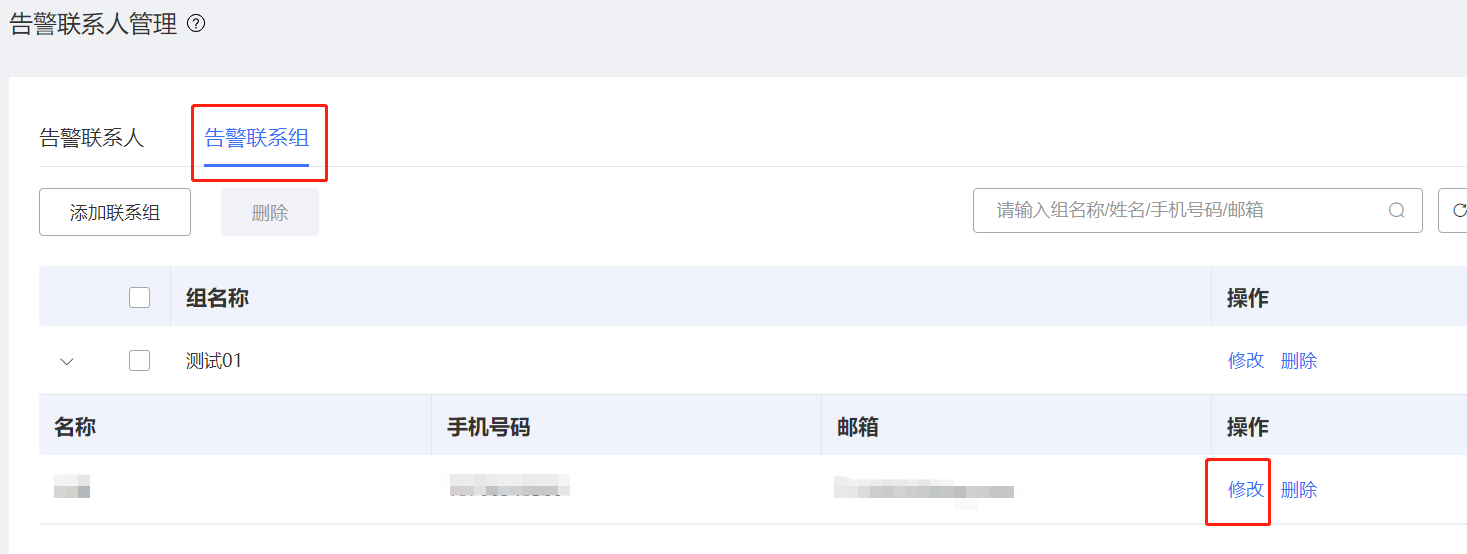Image resolution: width=1467 pixels, height=554 pixels.
Task: Click the grey 删除 button beside 添加联系组
Action: pos(270,212)
